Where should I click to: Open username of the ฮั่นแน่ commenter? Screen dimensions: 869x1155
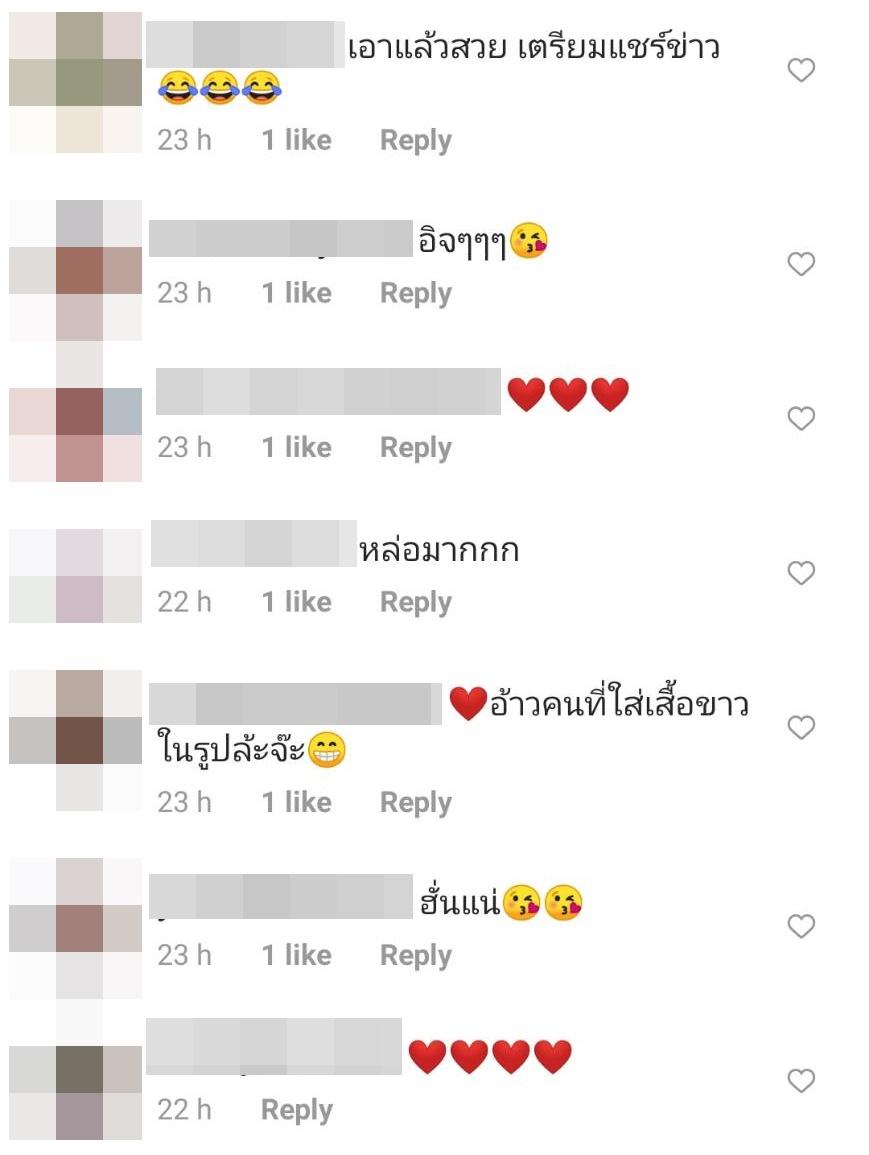281,896
